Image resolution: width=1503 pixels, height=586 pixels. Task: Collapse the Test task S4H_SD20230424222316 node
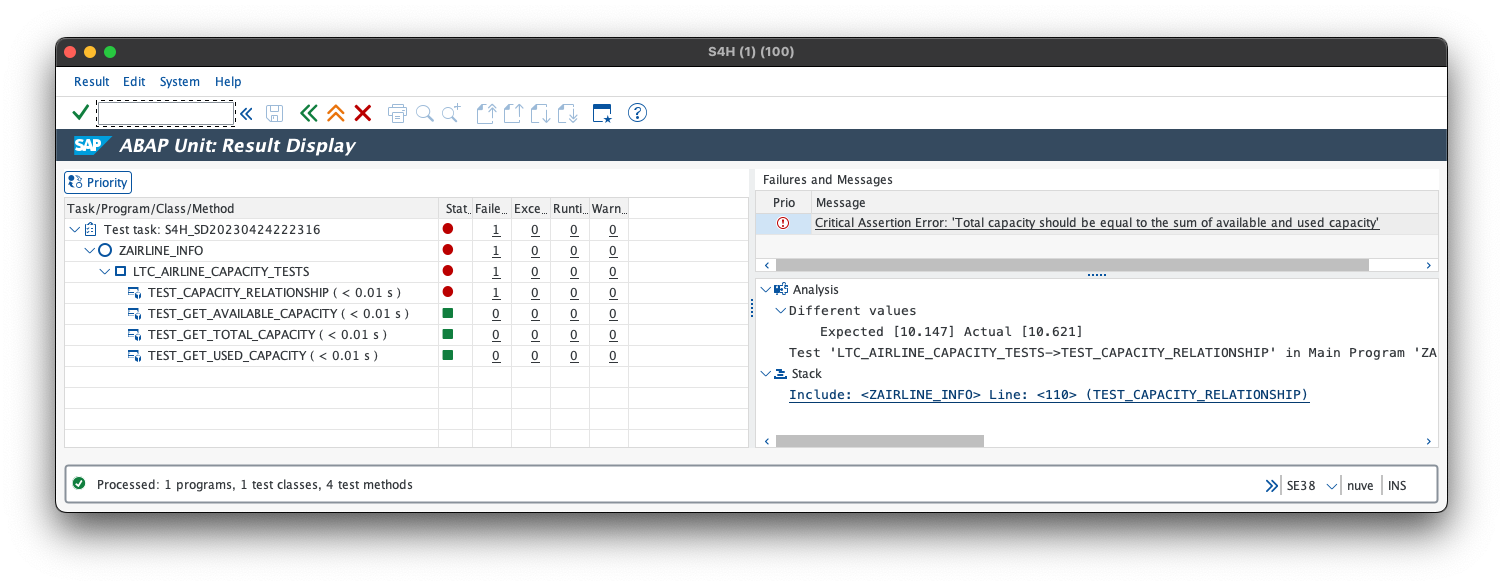(75, 229)
